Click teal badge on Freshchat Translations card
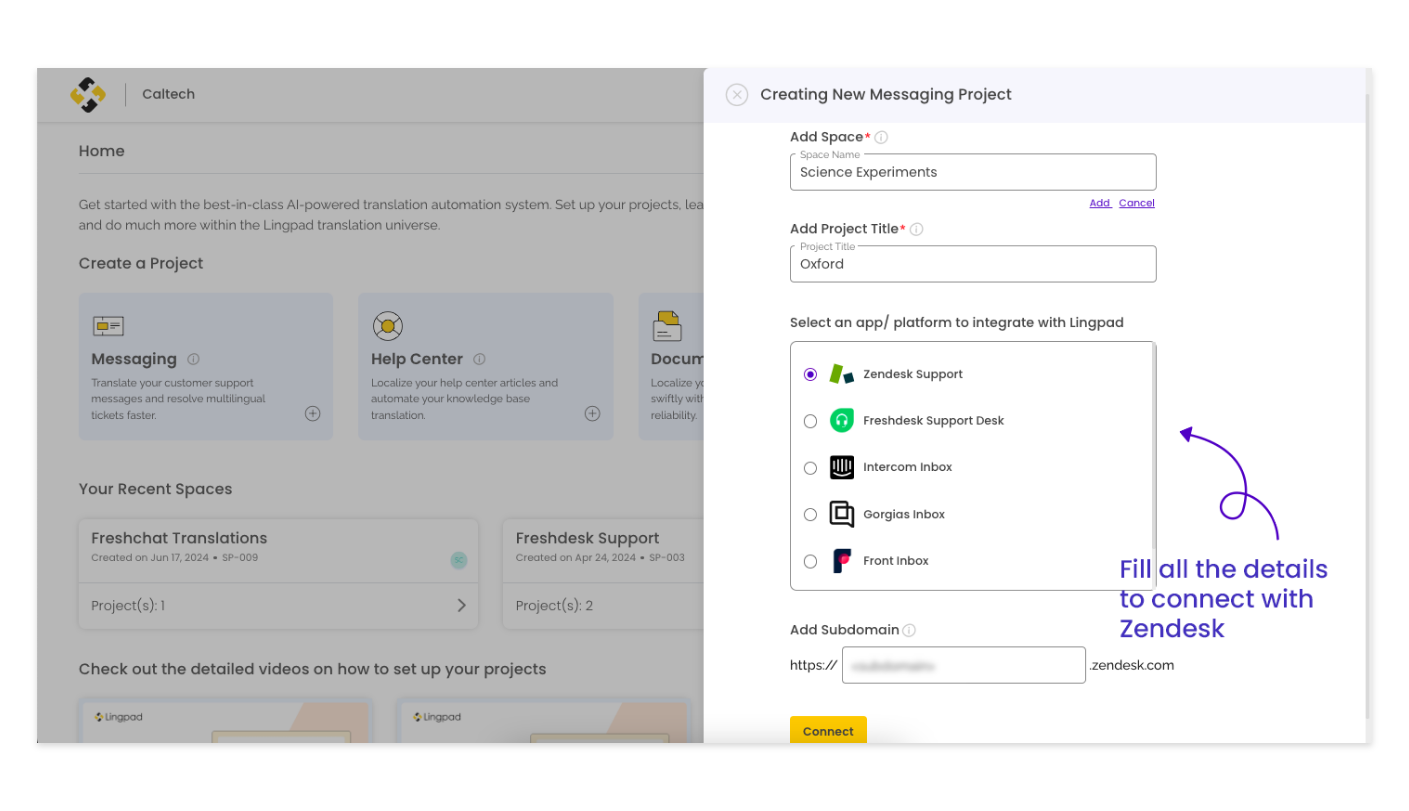The width and height of the screenshot is (1409, 811). tap(459, 561)
